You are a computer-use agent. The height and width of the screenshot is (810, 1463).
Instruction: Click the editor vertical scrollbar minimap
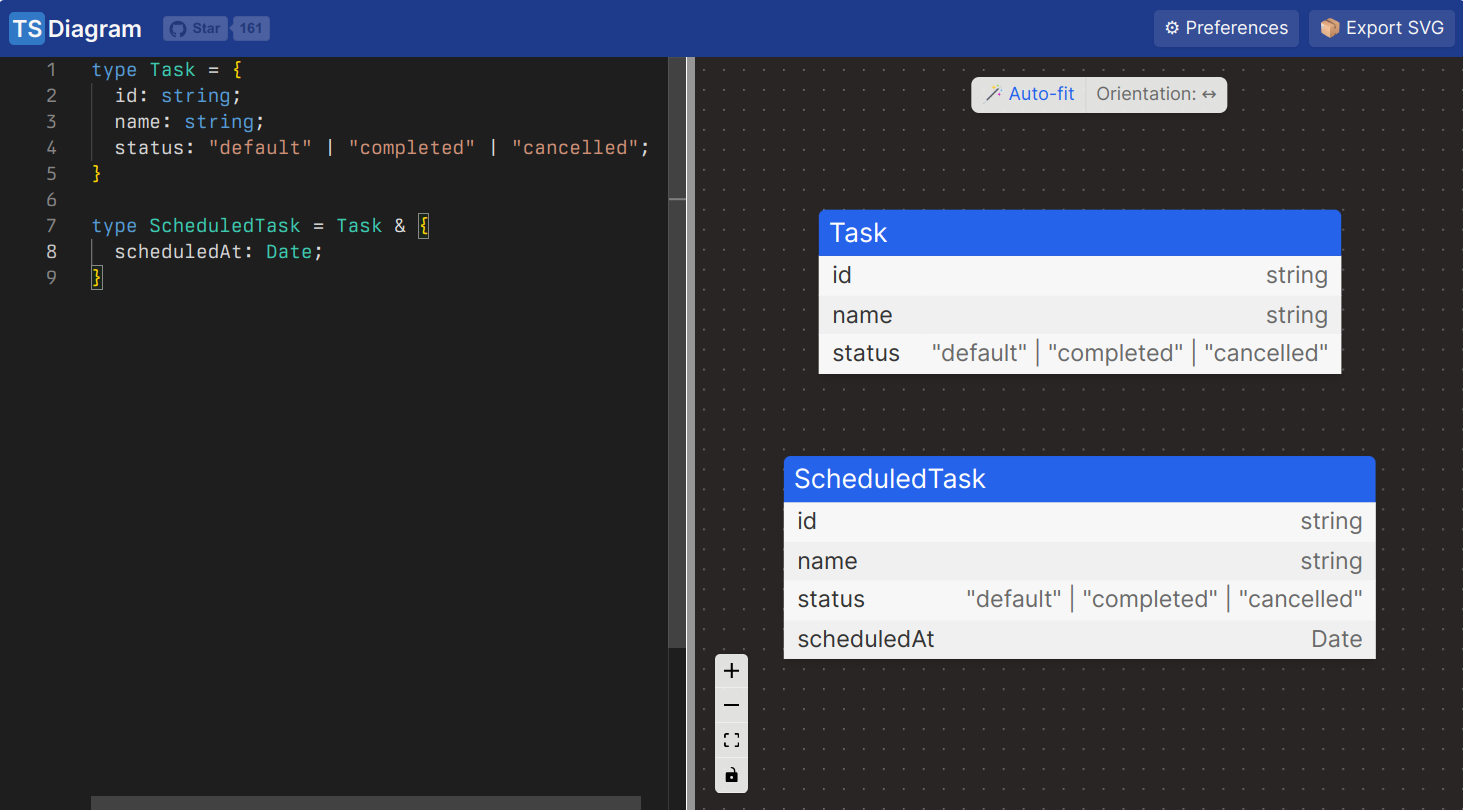point(677,350)
